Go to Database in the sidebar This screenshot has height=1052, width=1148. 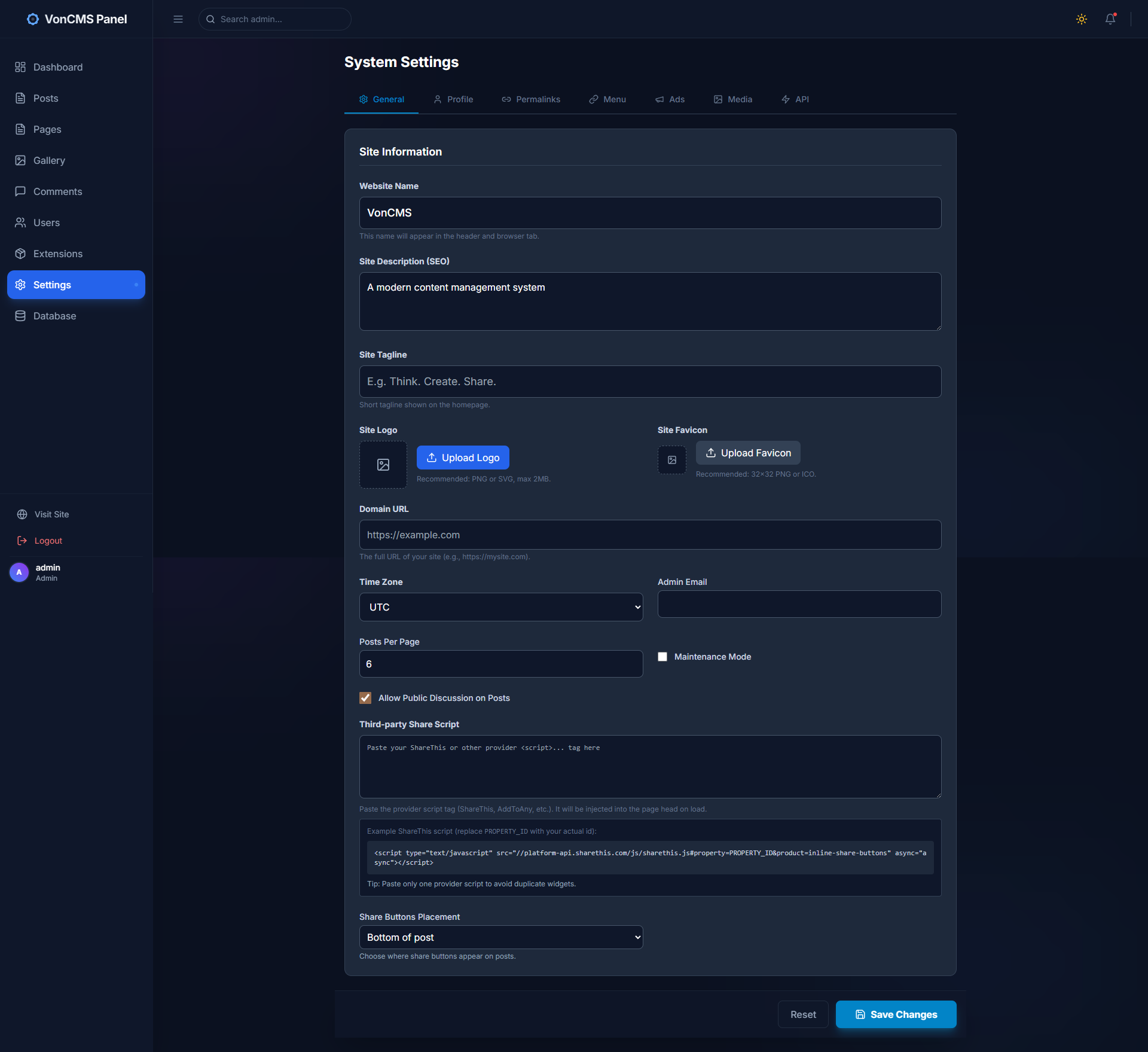coord(76,316)
